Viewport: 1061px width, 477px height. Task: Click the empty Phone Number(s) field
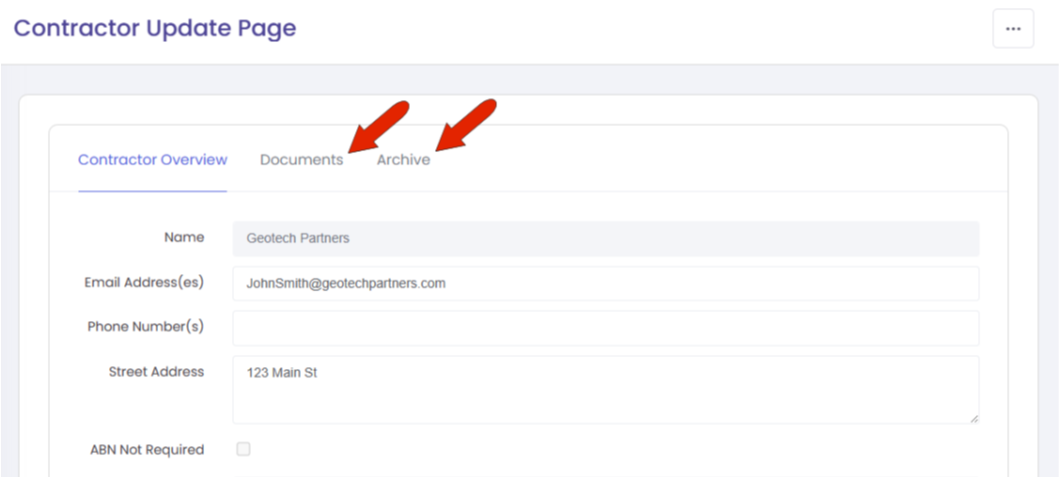point(606,328)
